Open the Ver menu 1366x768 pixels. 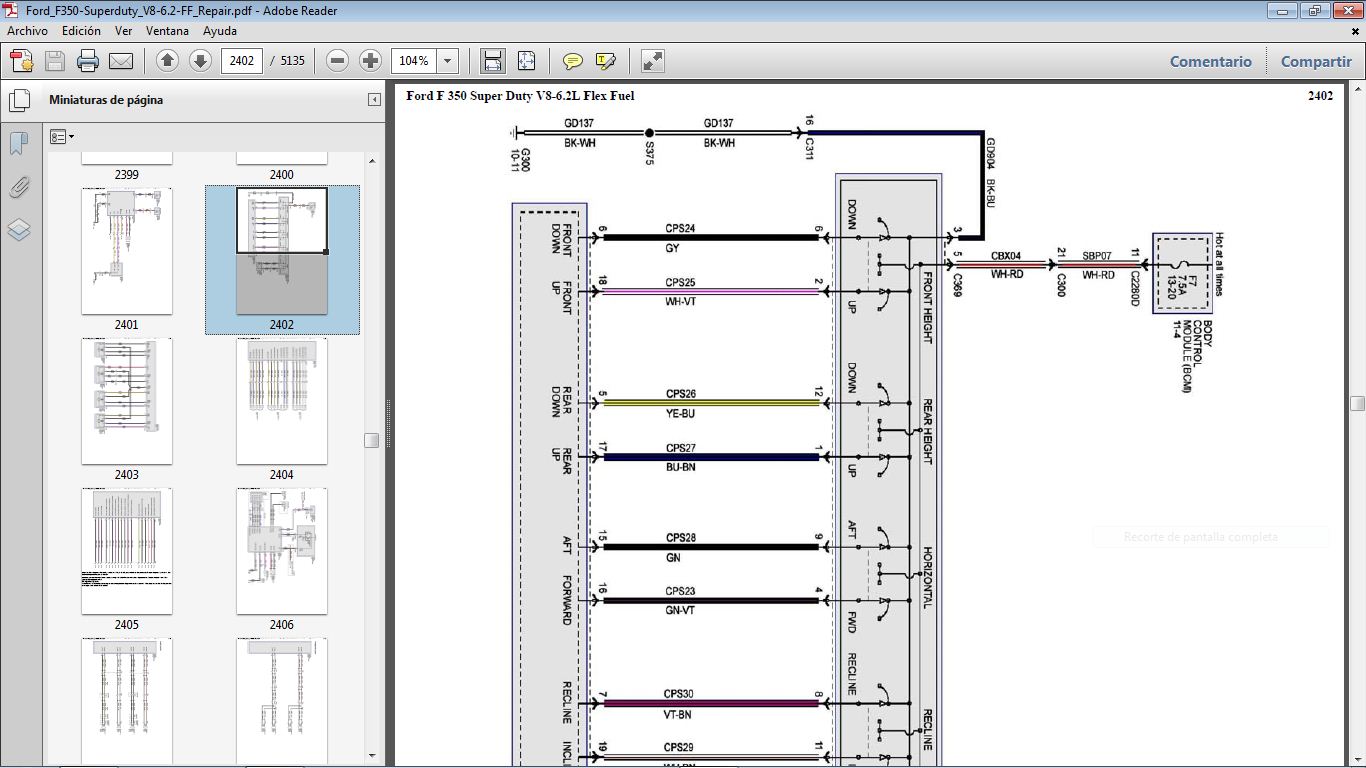pyautogui.click(x=124, y=31)
